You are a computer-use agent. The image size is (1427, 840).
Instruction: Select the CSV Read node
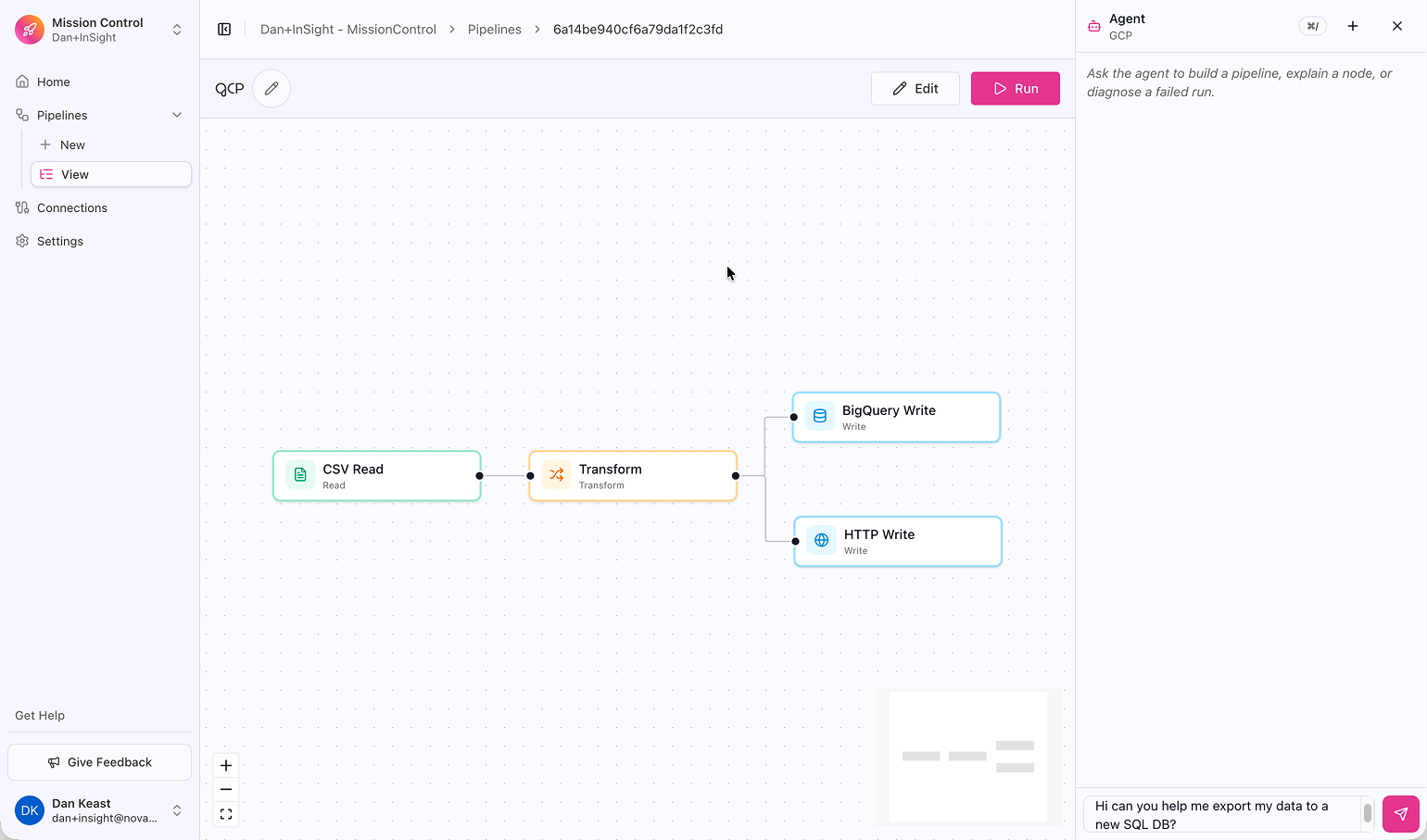377,476
